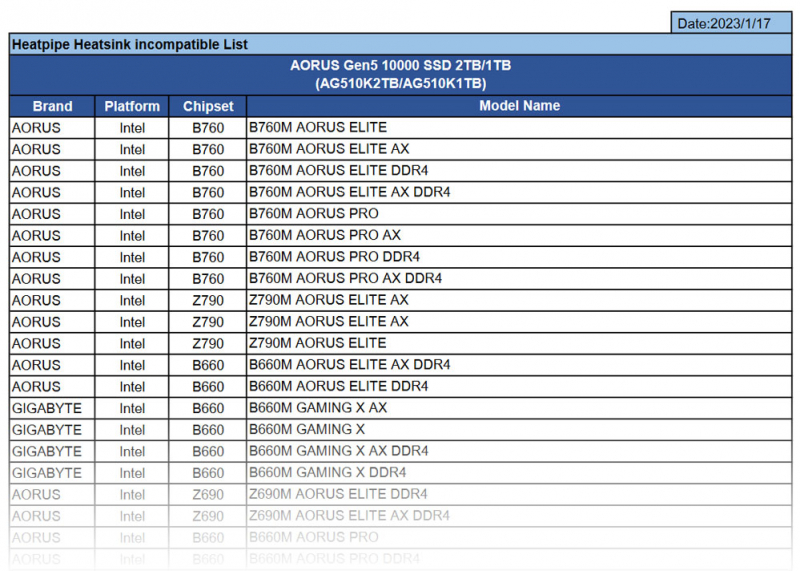Select the Heatpipe Heatsink incompatible List title

click(x=130, y=44)
